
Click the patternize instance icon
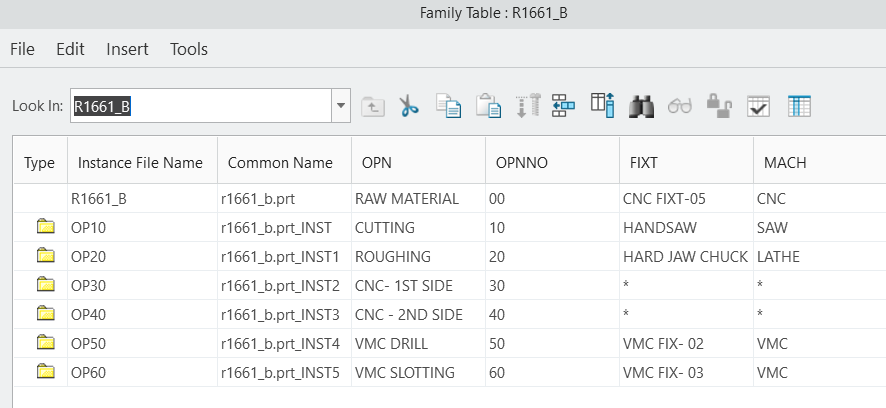pos(527,106)
